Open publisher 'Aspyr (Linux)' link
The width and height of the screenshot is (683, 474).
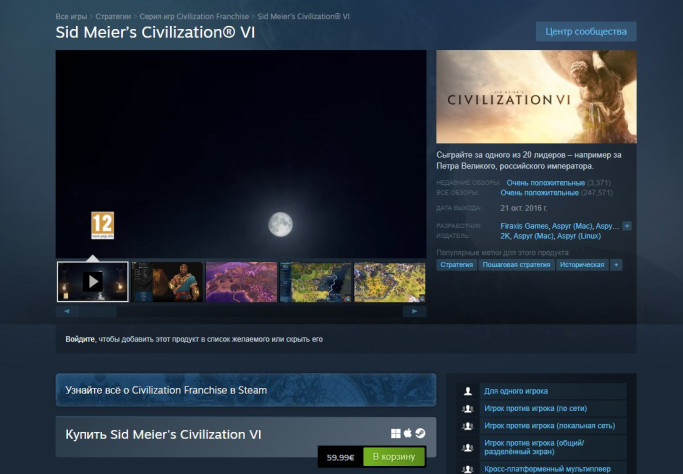(x=579, y=236)
